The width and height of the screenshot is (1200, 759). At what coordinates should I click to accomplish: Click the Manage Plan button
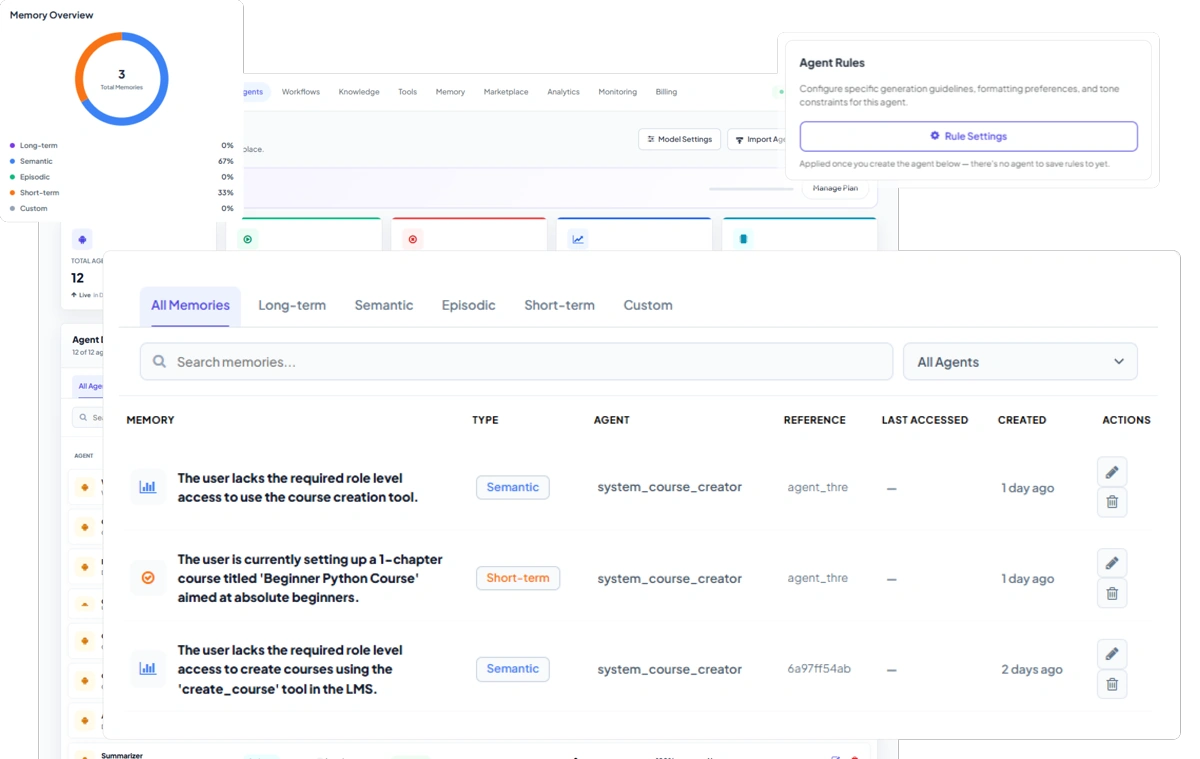pos(835,188)
